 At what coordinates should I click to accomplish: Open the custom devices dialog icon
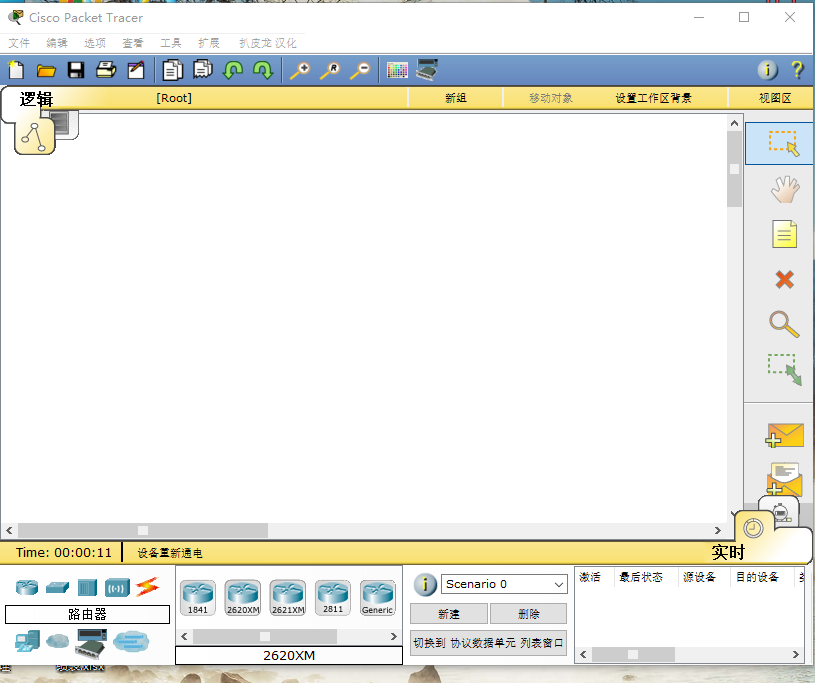[x=427, y=70]
